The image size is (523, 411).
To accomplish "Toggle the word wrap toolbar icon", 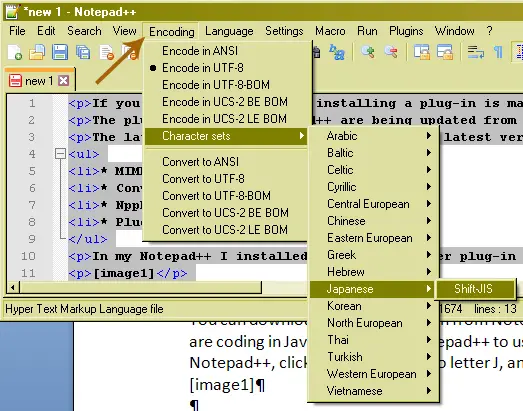I will 476,52.
